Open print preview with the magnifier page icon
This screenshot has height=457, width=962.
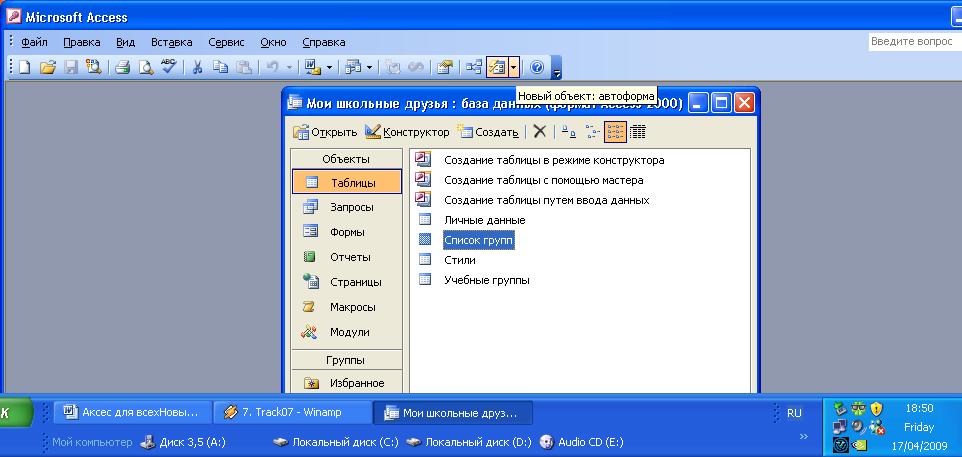point(145,67)
